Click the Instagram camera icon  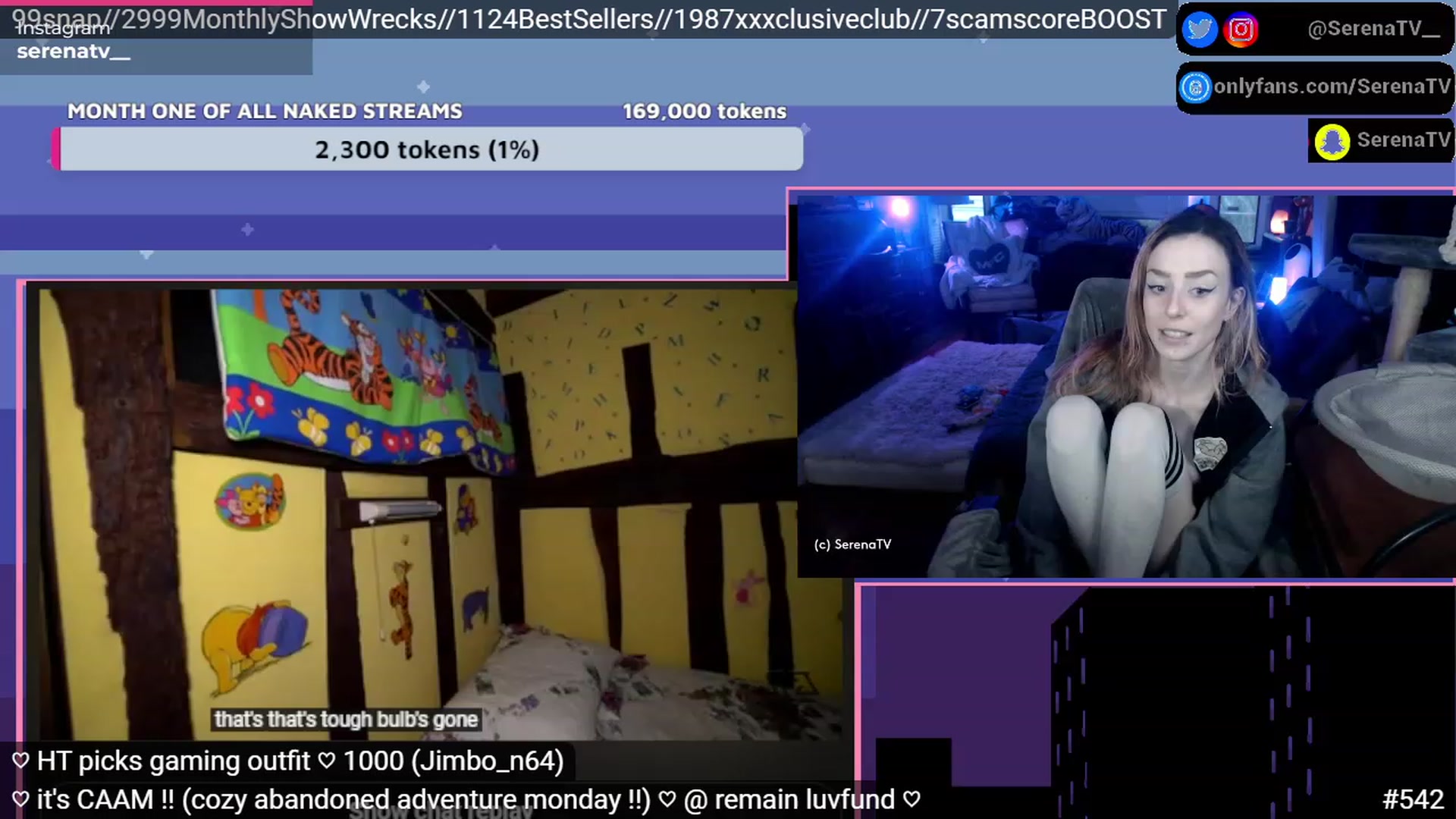1241,30
